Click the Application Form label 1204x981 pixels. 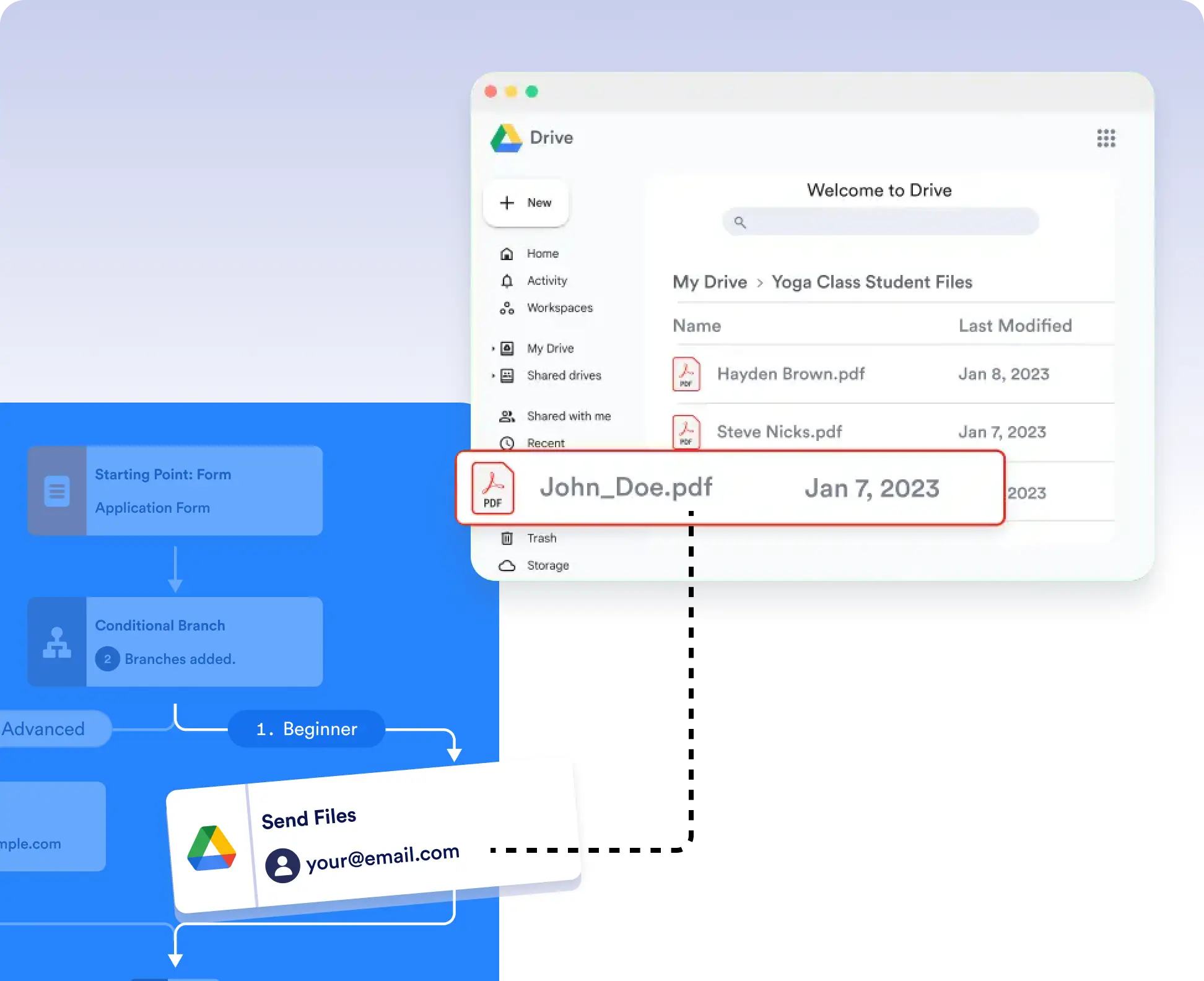point(152,508)
